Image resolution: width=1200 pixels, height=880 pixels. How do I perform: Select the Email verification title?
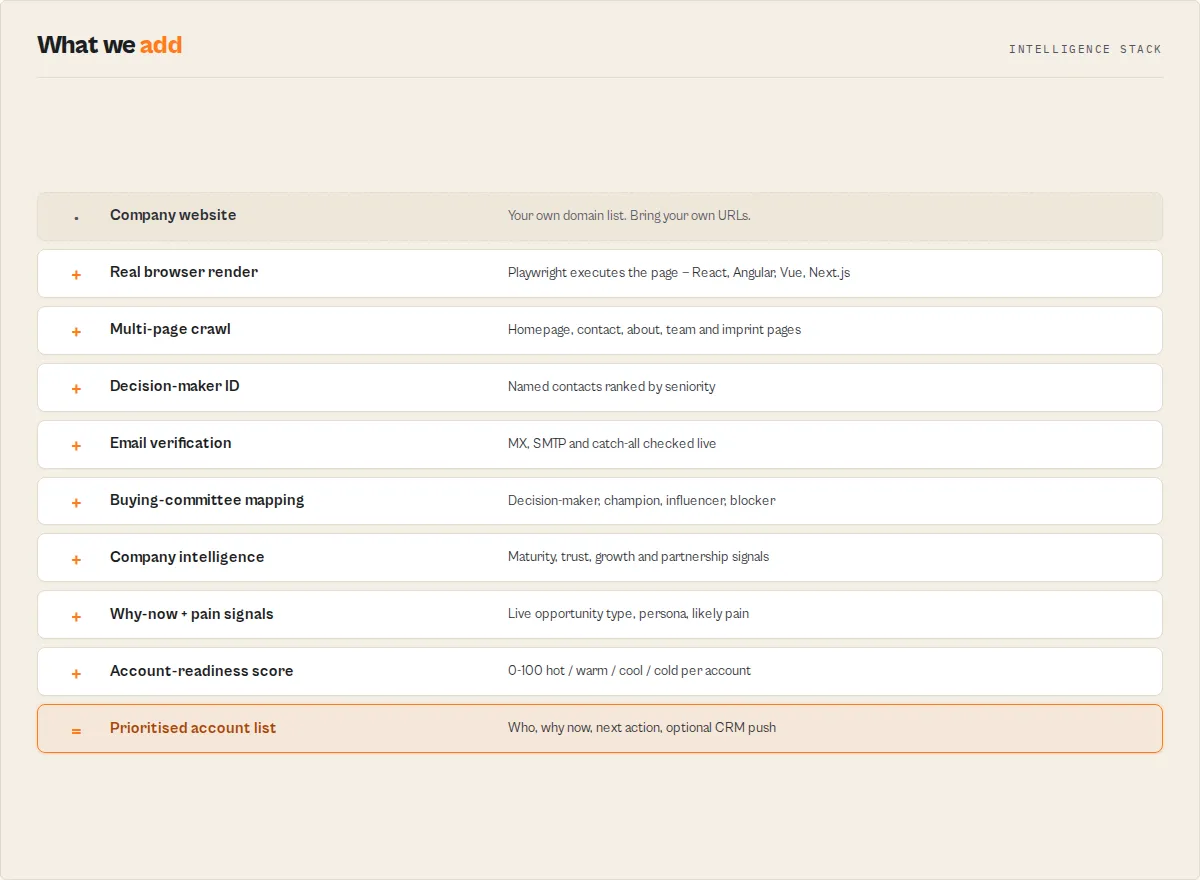pos(171,443)
